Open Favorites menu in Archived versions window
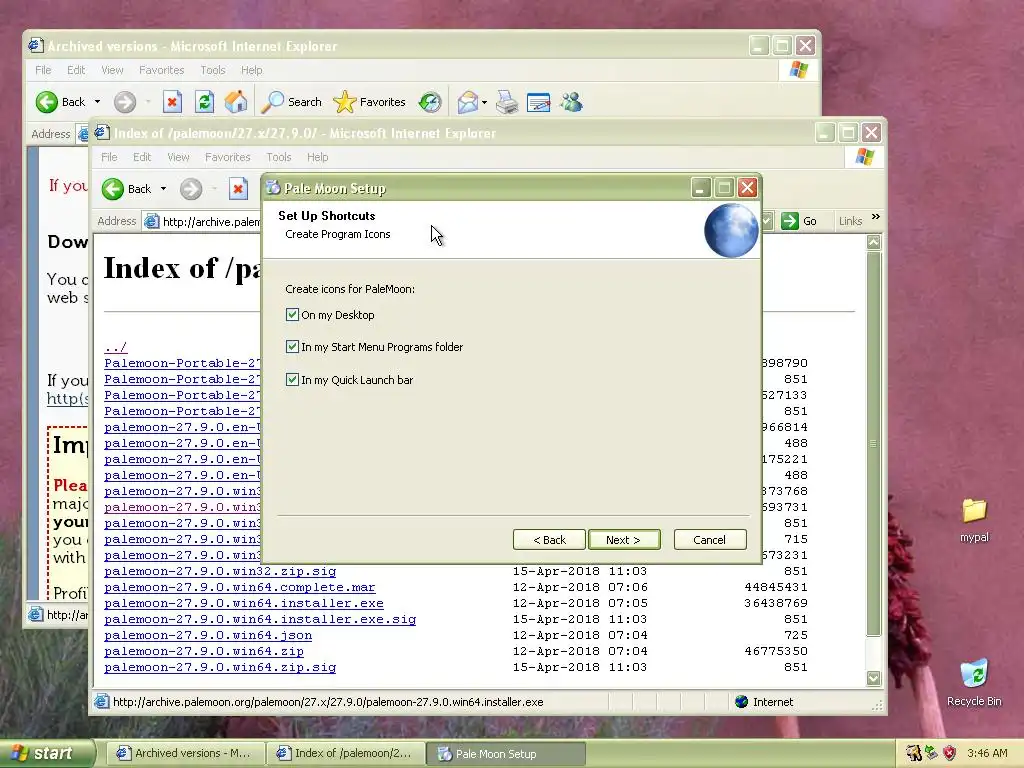 (161, 70)
